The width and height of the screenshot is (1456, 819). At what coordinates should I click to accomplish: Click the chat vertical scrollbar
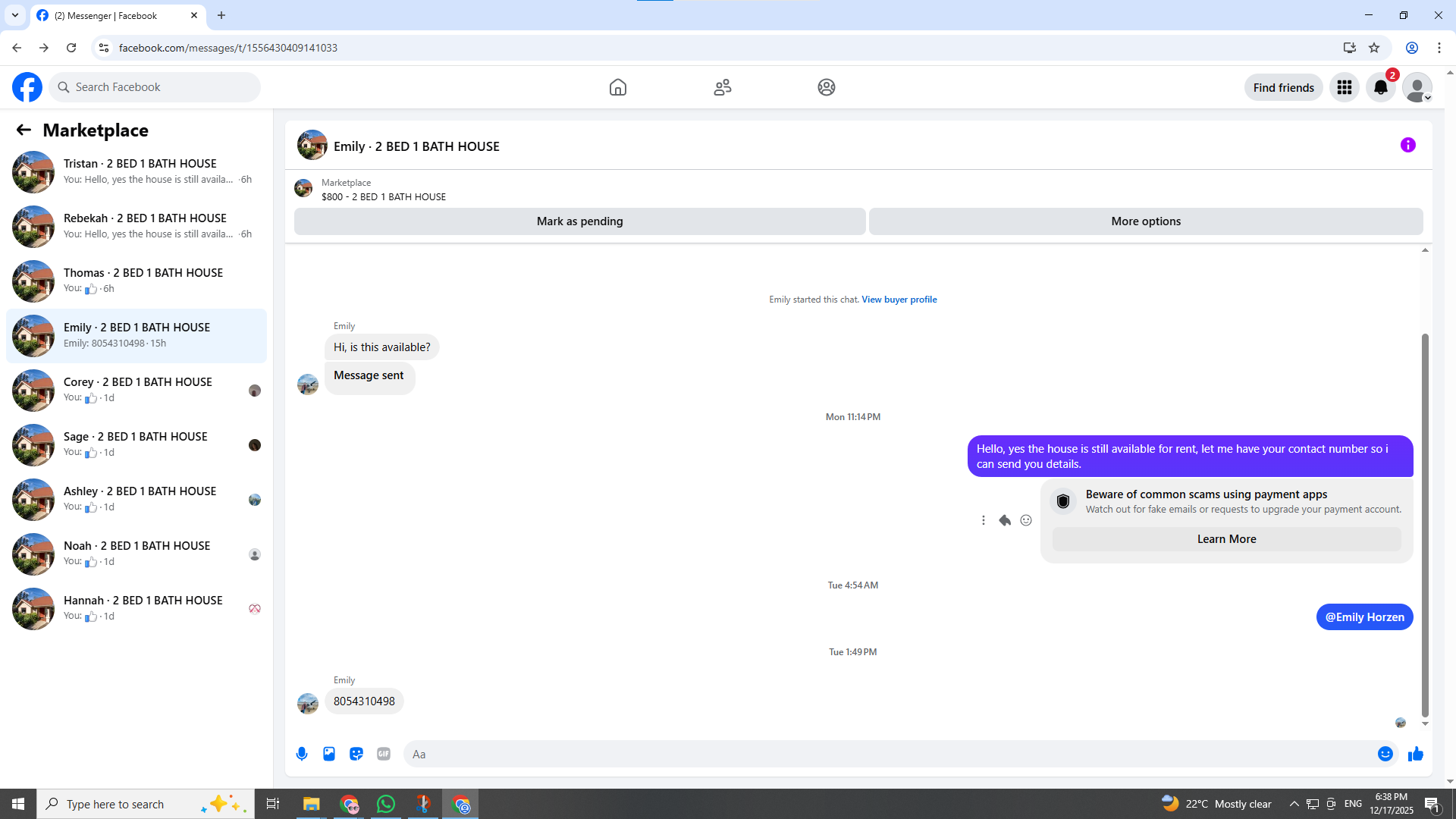coord(1425,523)
